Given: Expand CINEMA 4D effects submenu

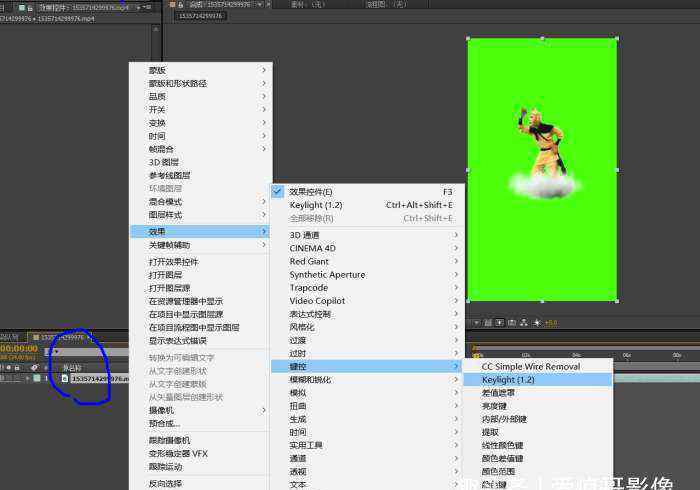Looking at the screenshot, I should click(366, 248).
